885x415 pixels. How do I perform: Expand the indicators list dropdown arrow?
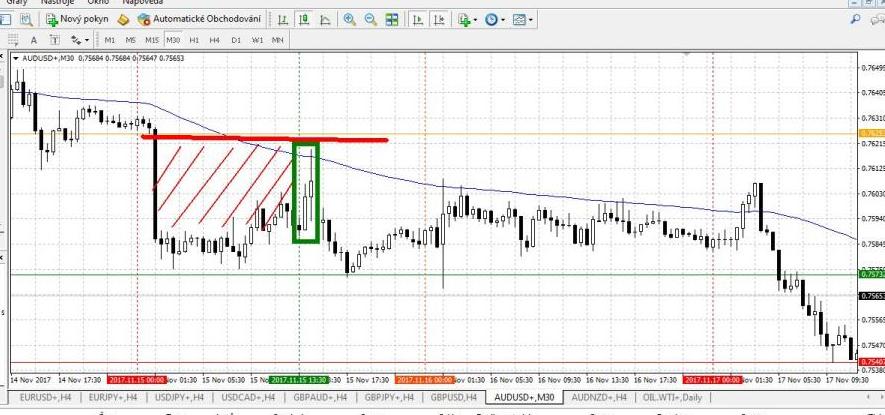click(475, 20)
